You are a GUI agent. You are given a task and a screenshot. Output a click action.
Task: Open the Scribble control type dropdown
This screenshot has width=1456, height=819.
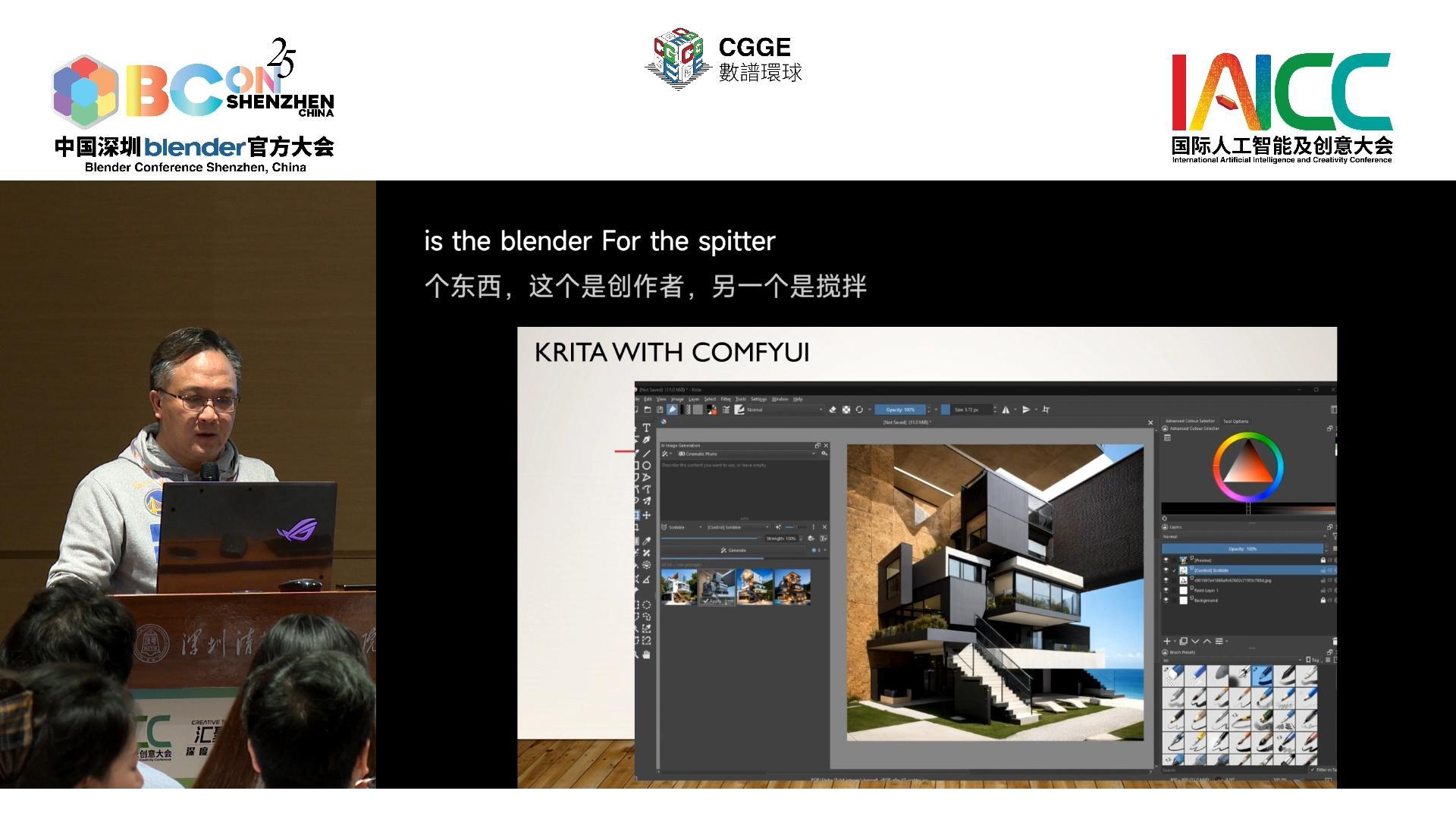click(x=682, y=527)
